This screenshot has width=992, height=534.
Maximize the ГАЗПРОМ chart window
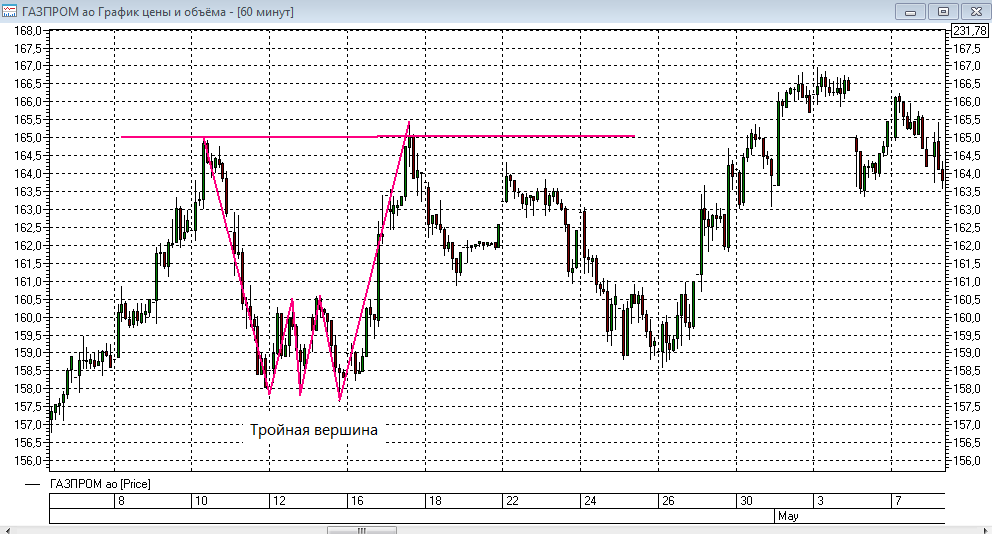point(943,11)
